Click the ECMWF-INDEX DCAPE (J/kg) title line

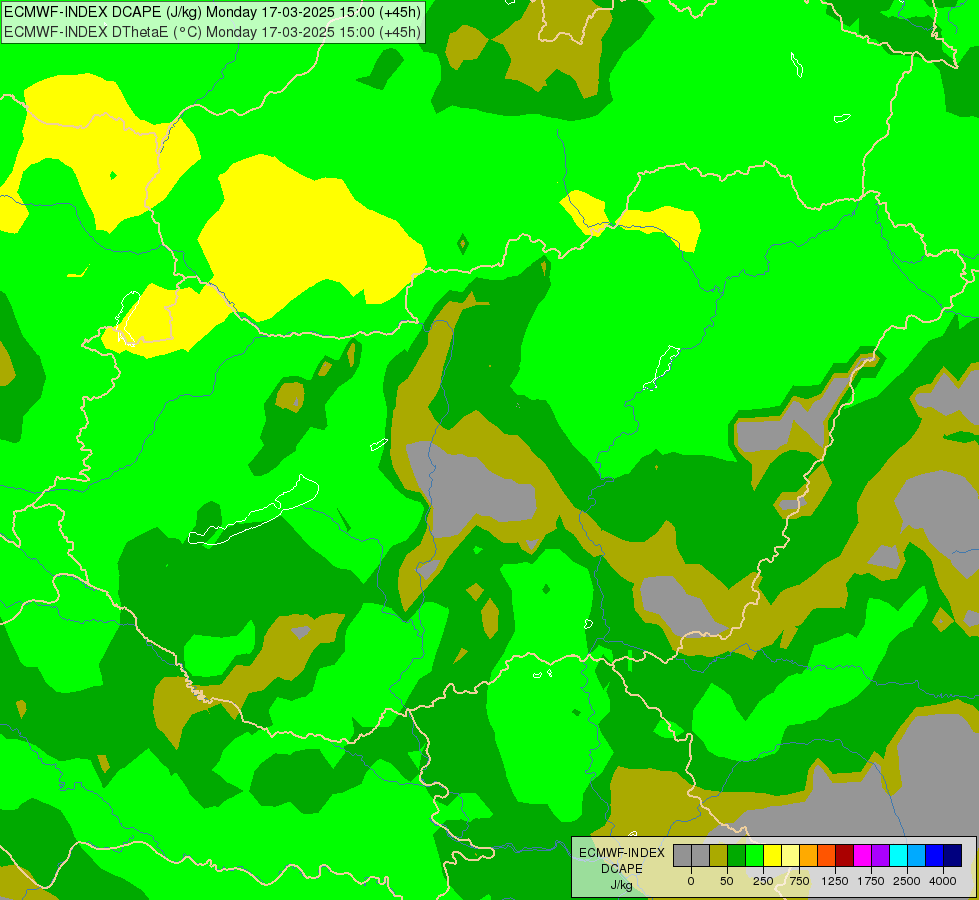[212, 12]
